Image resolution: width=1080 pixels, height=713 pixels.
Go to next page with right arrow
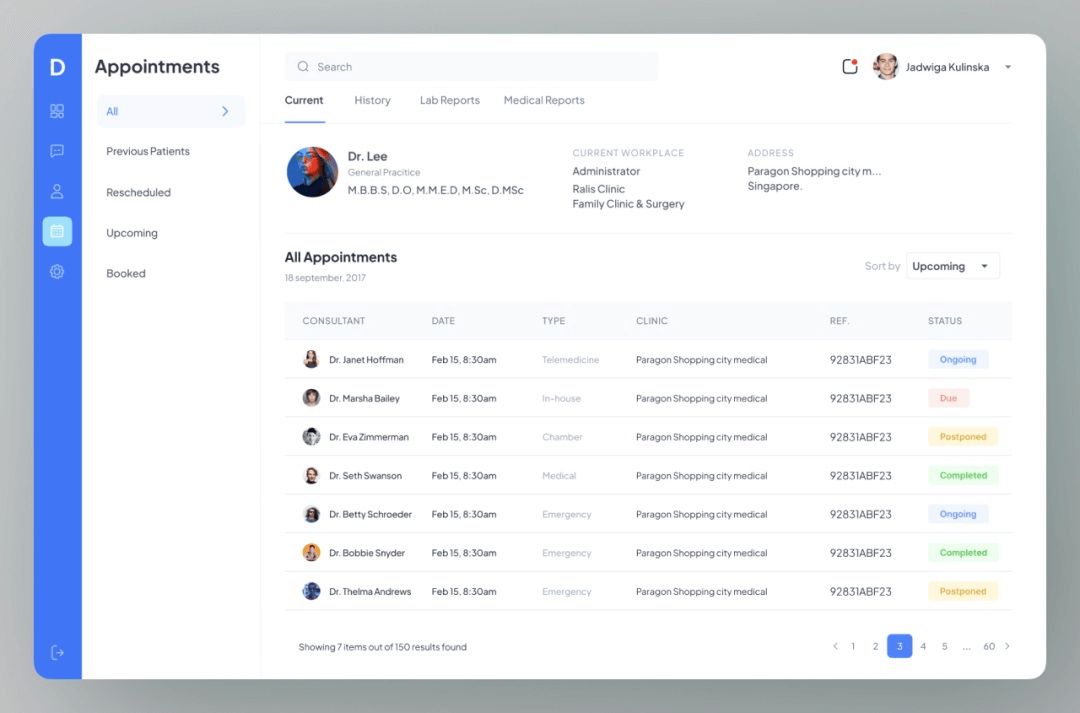[x=1008, y=646]
